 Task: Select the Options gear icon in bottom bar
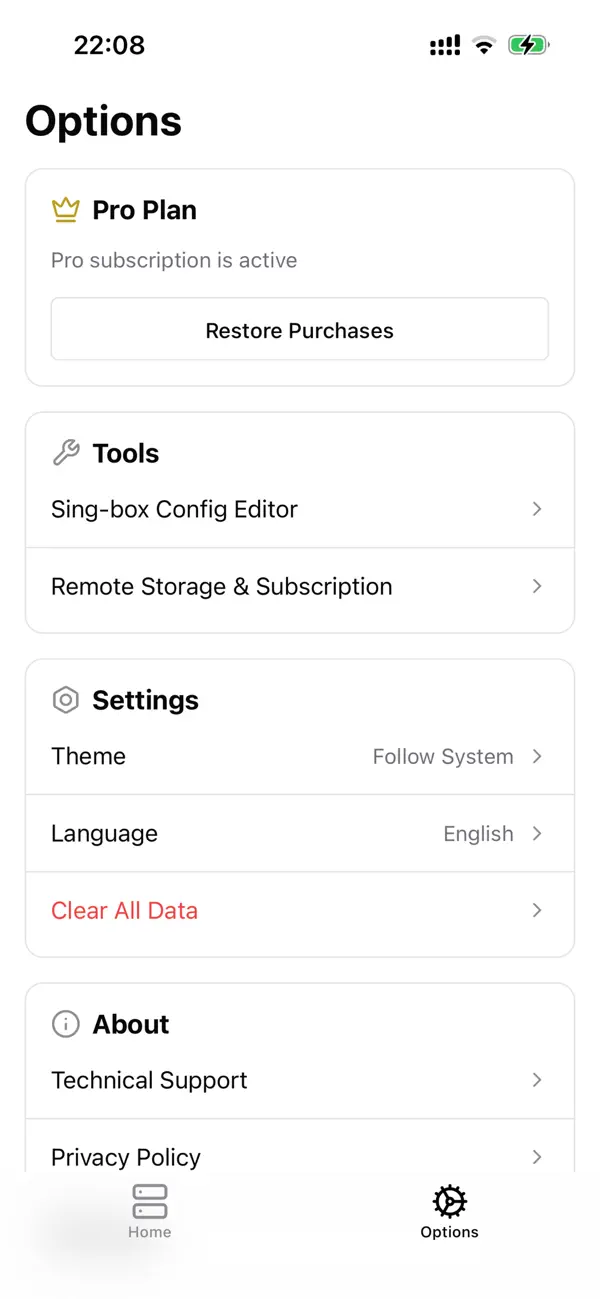449,1200
